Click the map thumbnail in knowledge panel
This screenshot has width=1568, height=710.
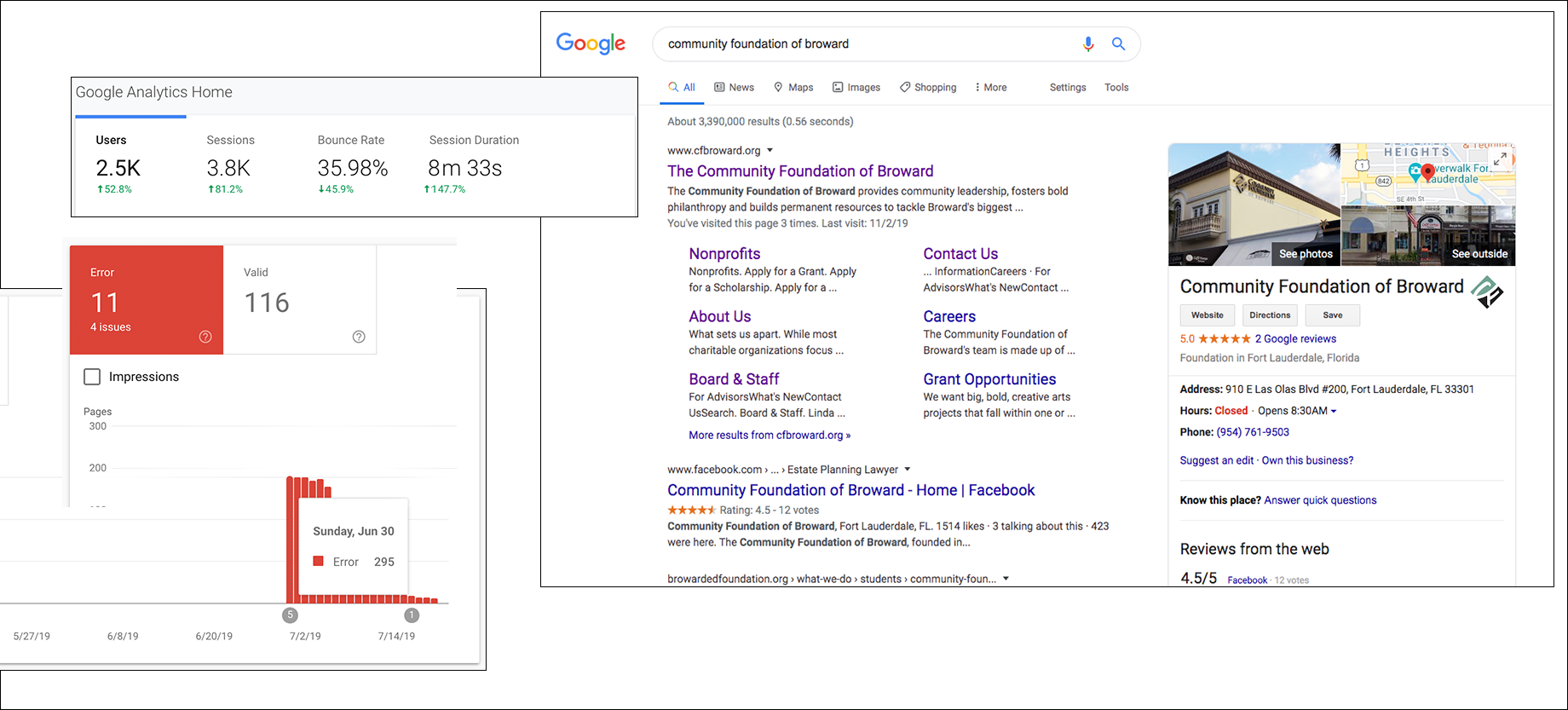coord(1428,174)
